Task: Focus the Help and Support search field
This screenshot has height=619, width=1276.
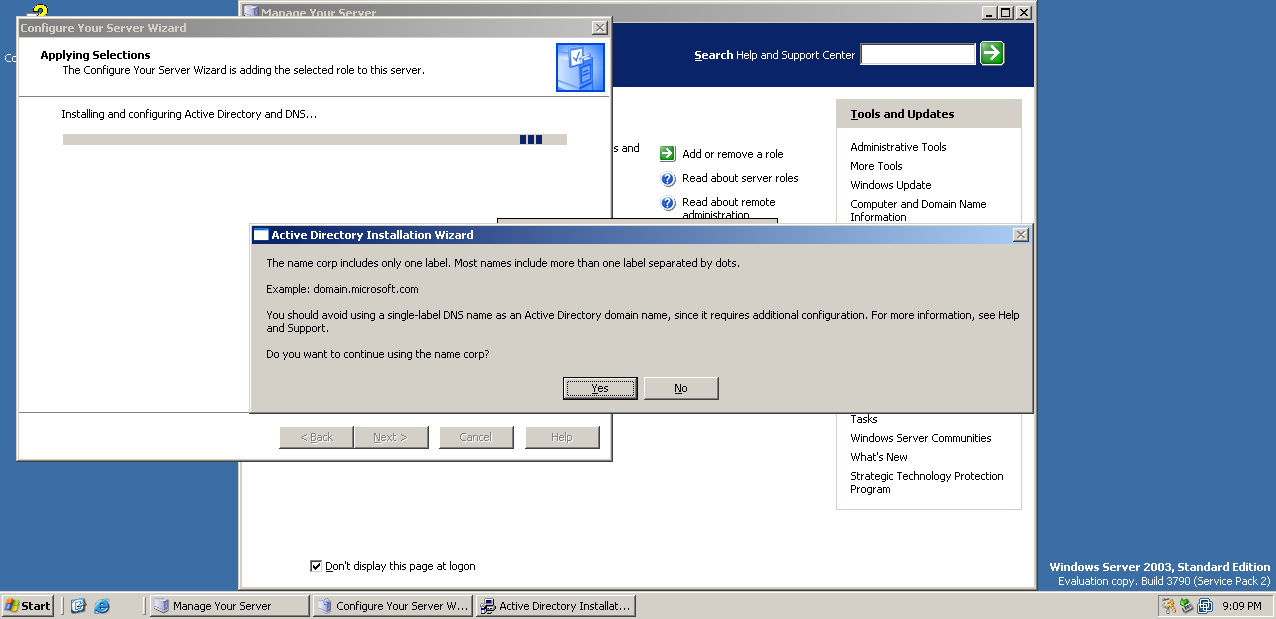Action: [x=918, y=55]
